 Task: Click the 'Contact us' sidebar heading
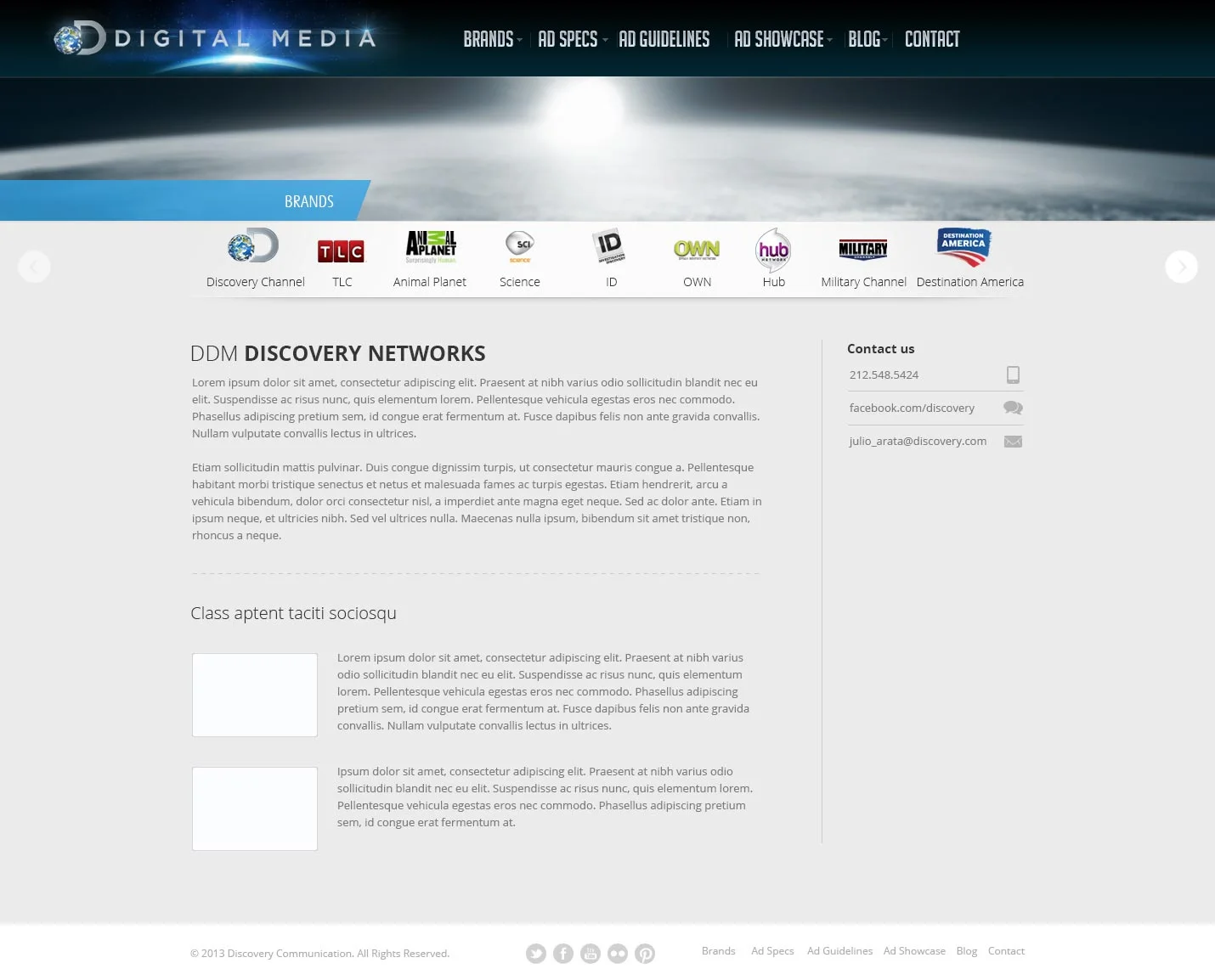880,348
